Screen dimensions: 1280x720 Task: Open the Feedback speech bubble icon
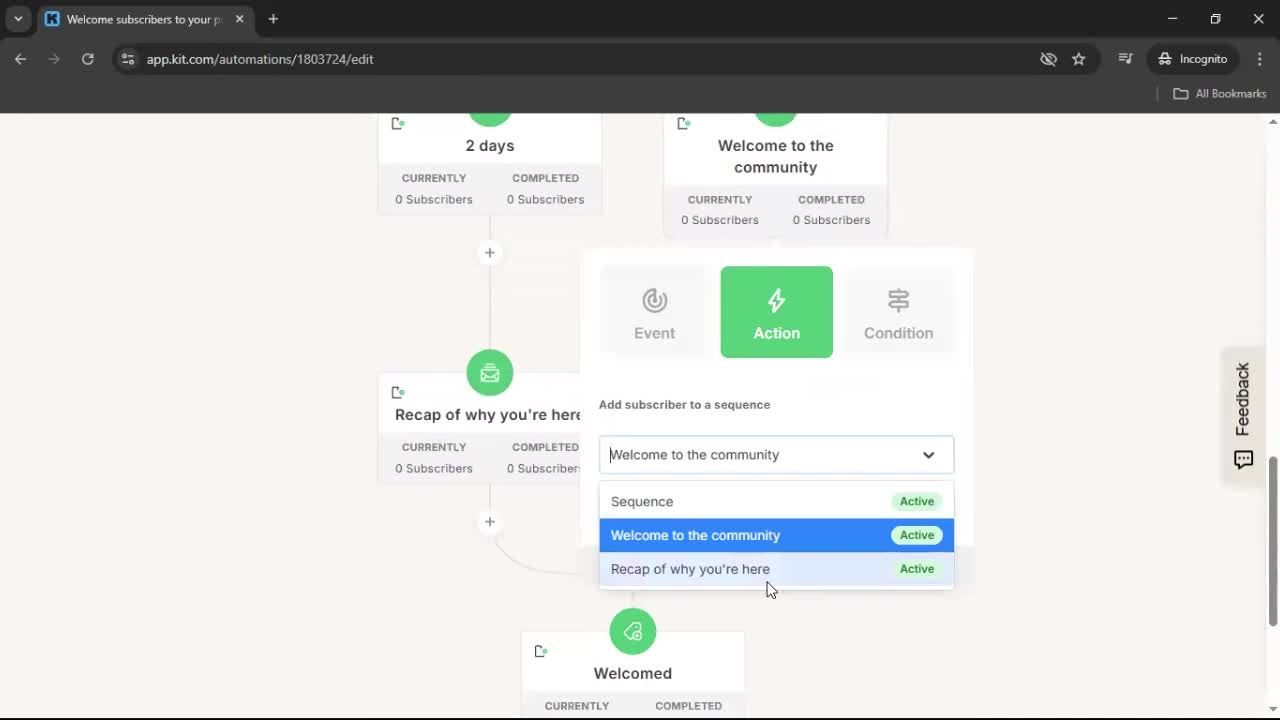click(1243, 459)
